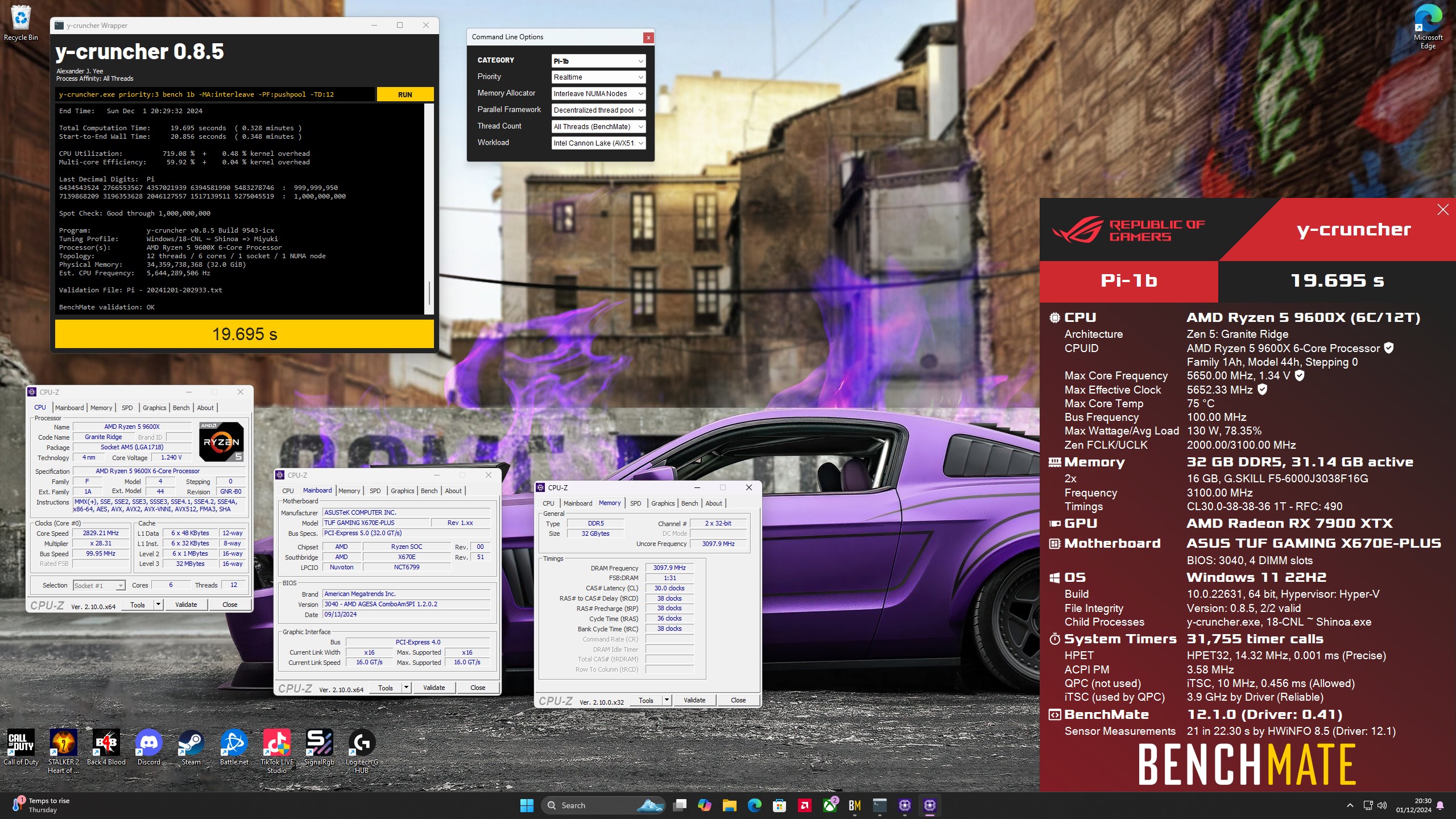The width and height of the screenshot is (1456, 819).
Task: Open TikTok LIVE Studio desktop shortcut
Action: pyautogui.click(x=277, y=751)
